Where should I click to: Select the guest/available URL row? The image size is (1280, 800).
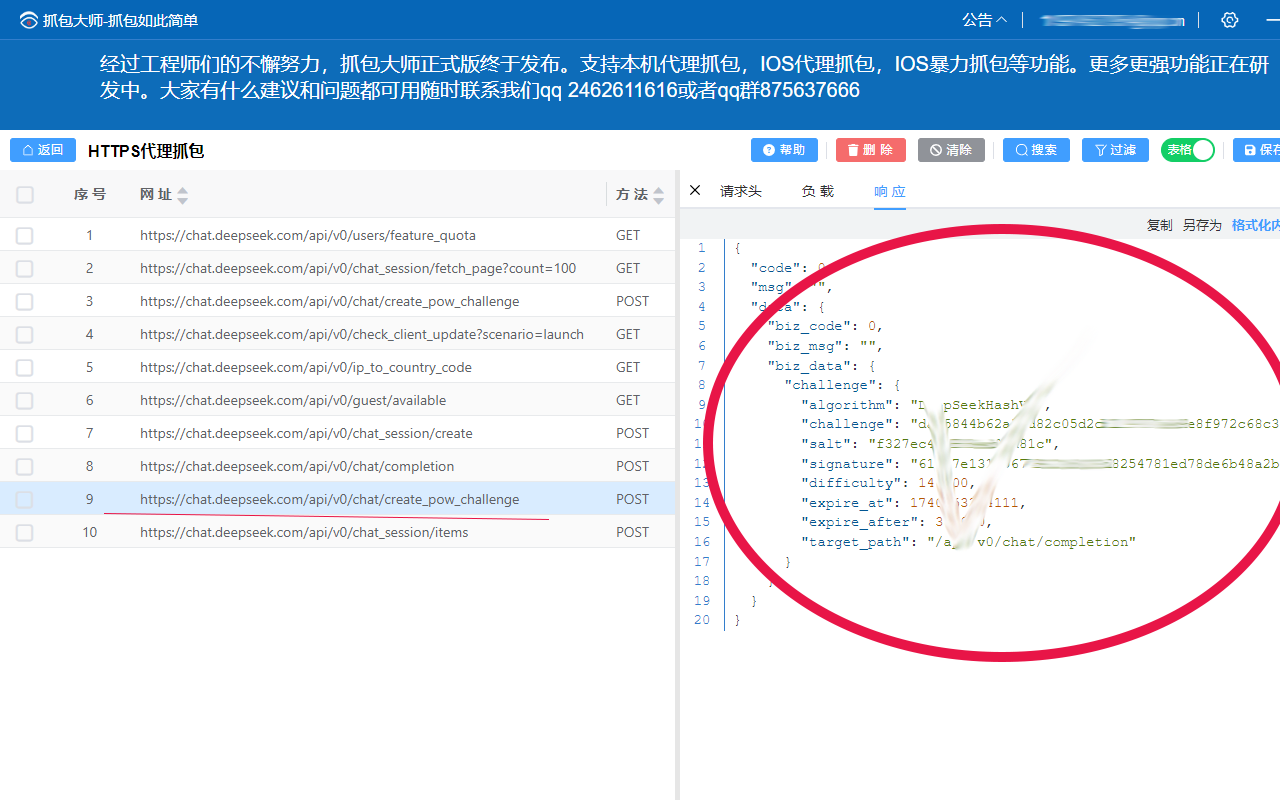pos(293,401)
